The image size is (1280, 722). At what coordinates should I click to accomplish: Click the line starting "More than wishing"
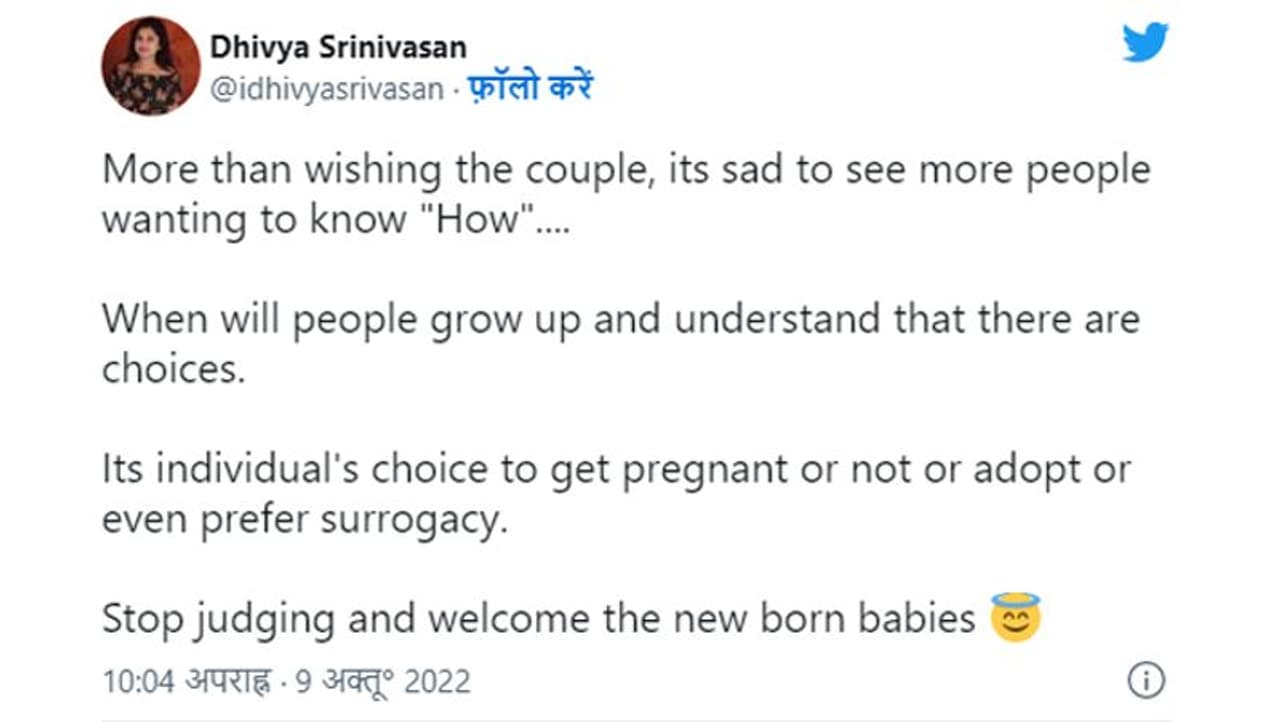pyautogui.click(x=626, y=170)
